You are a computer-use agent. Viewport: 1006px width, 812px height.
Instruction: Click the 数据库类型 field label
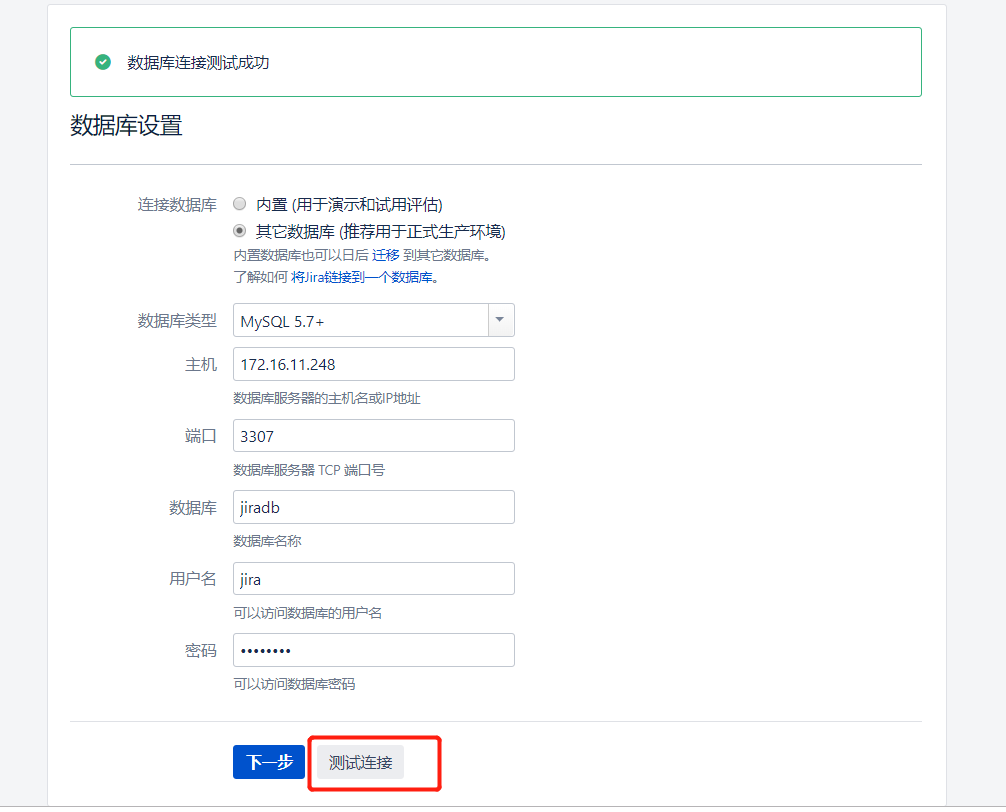pos(177,321)
